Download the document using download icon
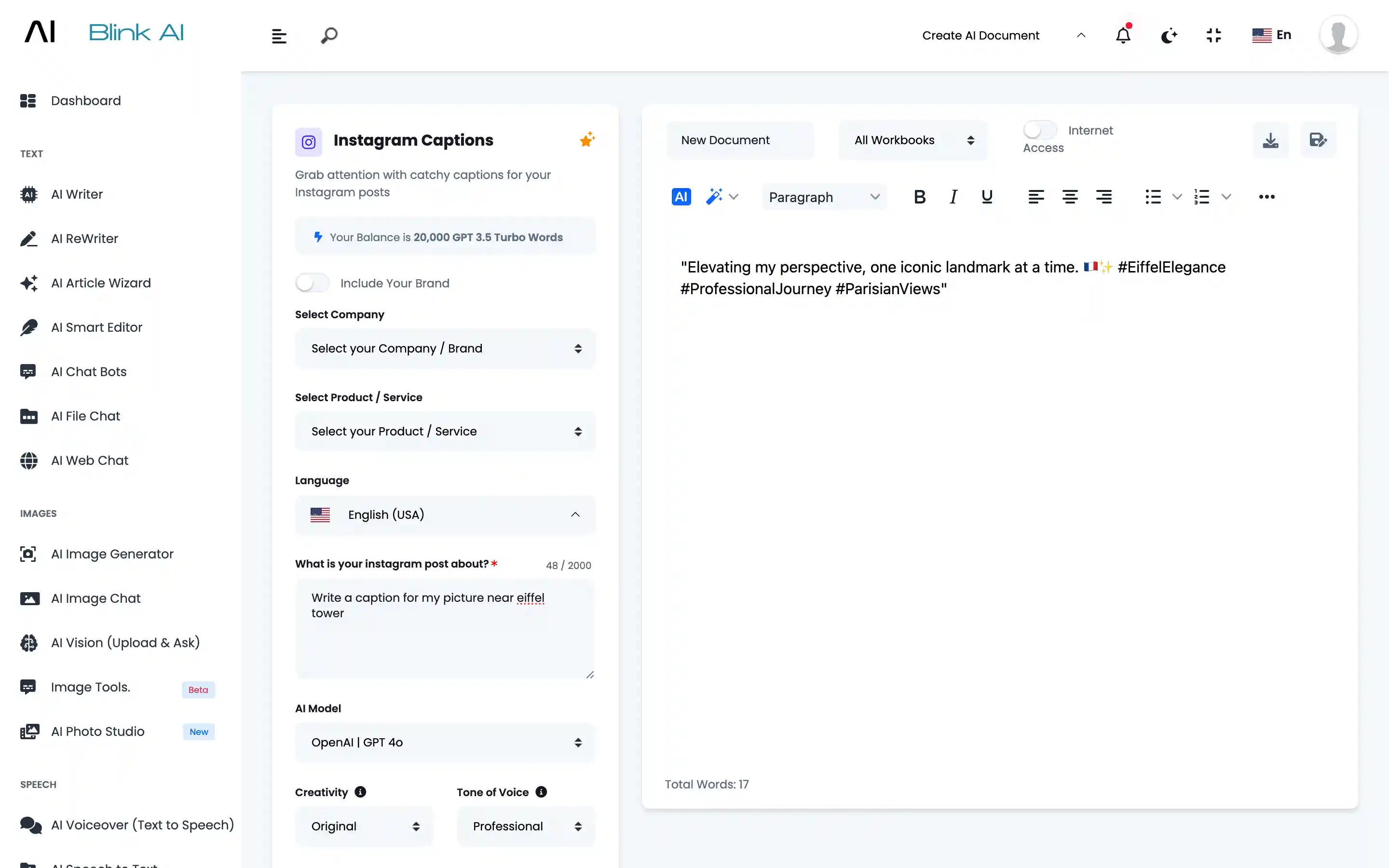 (x=1270, y=140)
